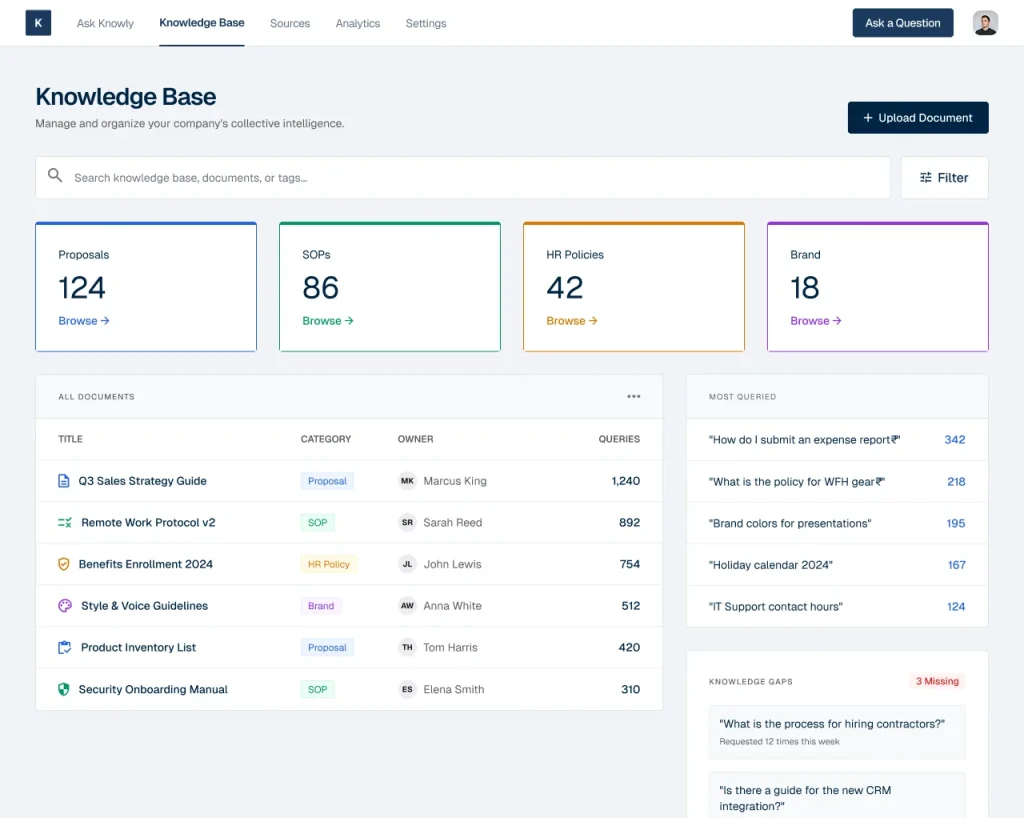The image size is (1024, 818).
Task: Click the search magnifier icon
Action: (x=56, y=176)
